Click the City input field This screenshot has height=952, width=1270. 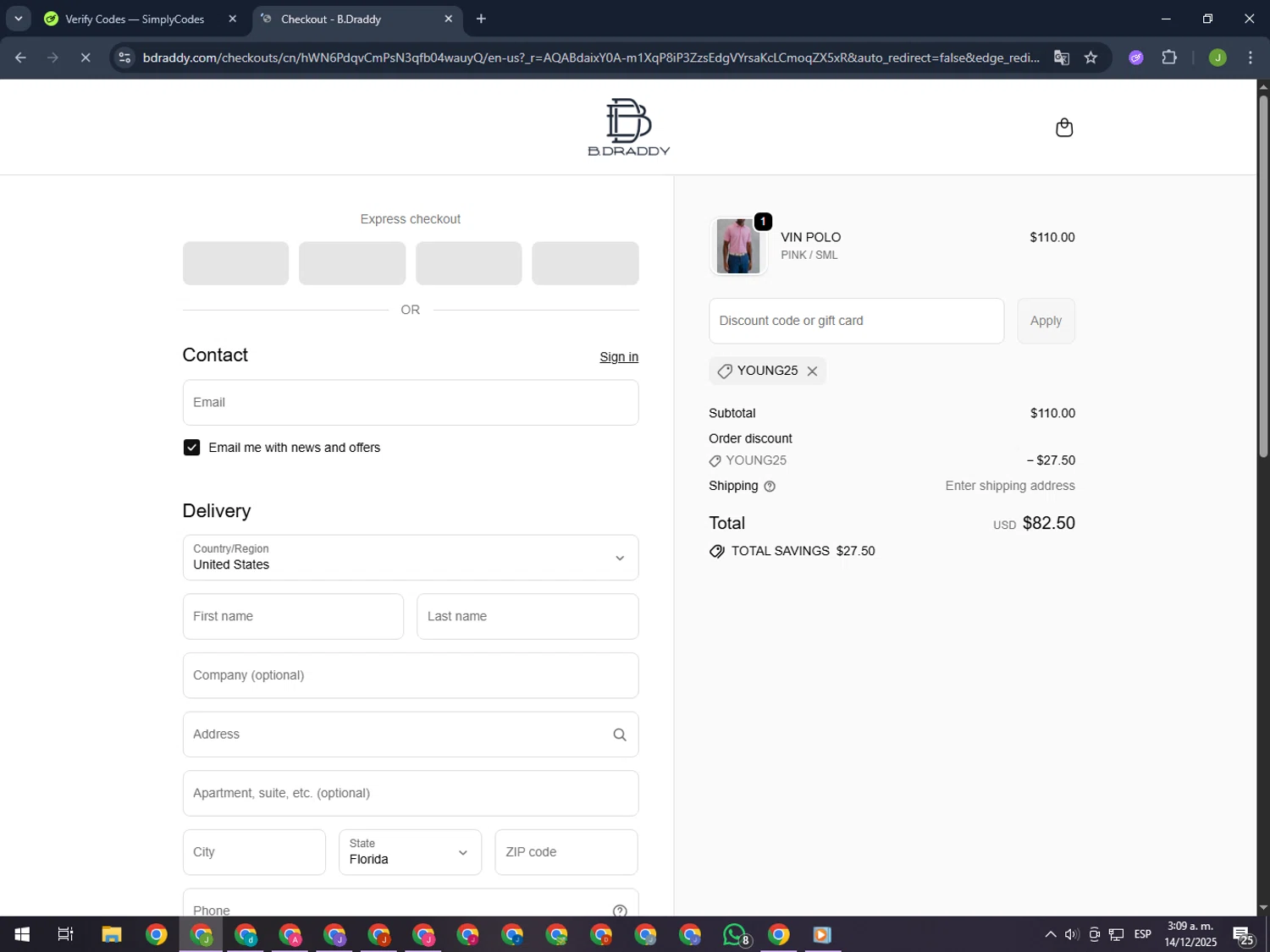click(254, 852)
